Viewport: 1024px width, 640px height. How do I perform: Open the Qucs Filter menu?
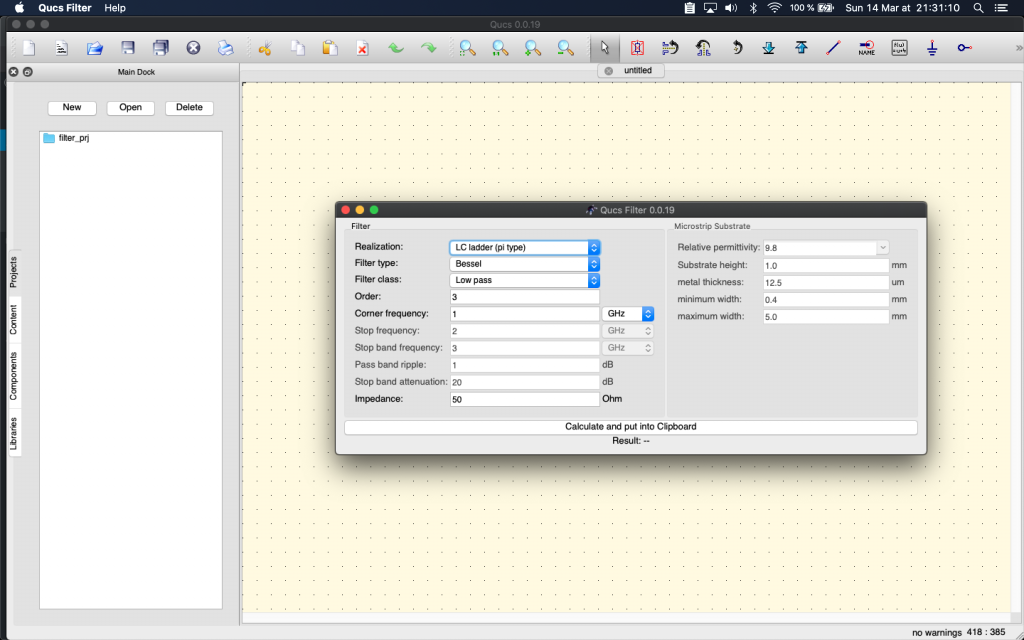pyautogui.click(x=65, y=8)
